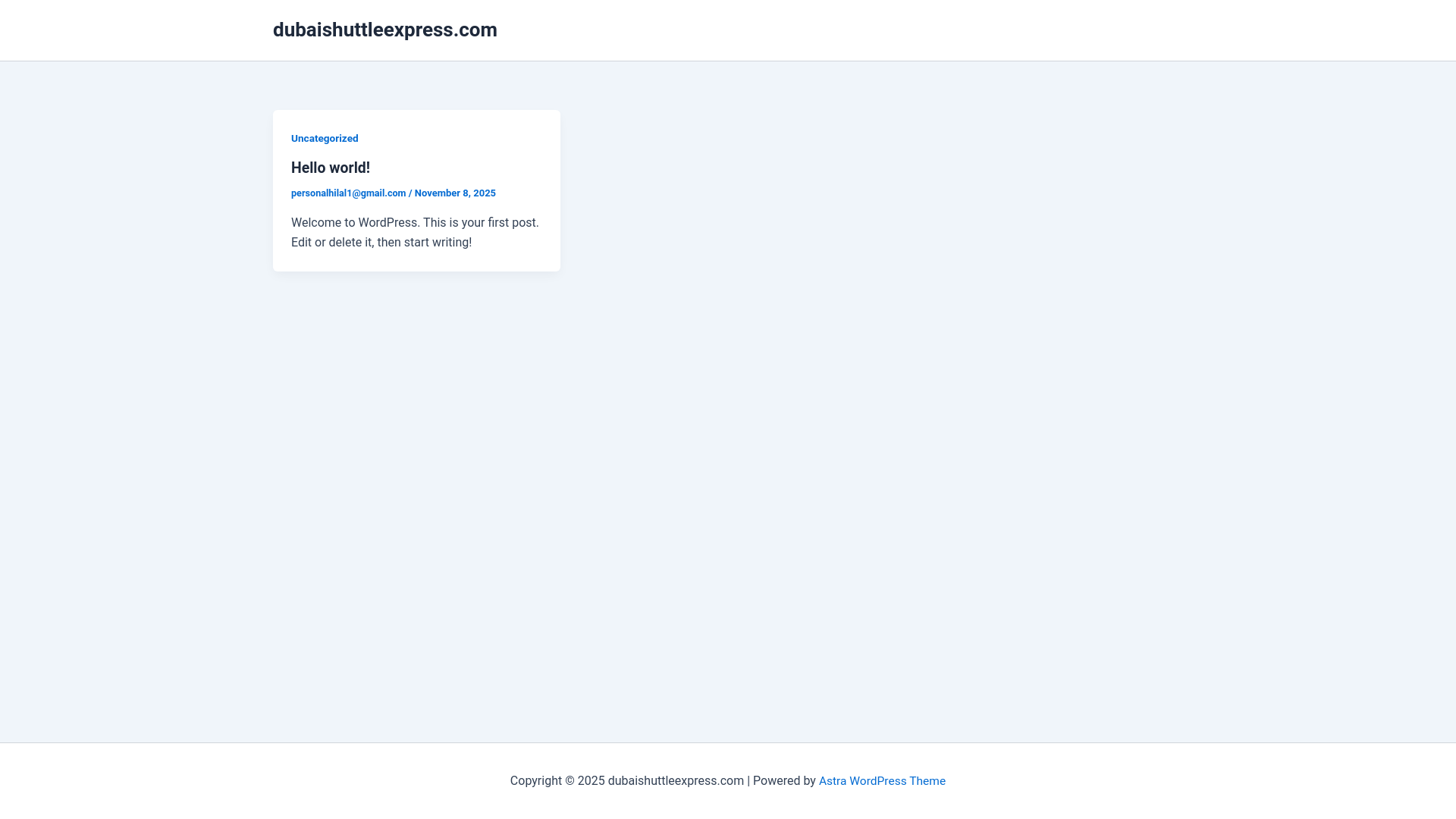This screenshot has width=1456, height=819.
Task: Click the slash separator between author and date
Action: coord(410,193)
